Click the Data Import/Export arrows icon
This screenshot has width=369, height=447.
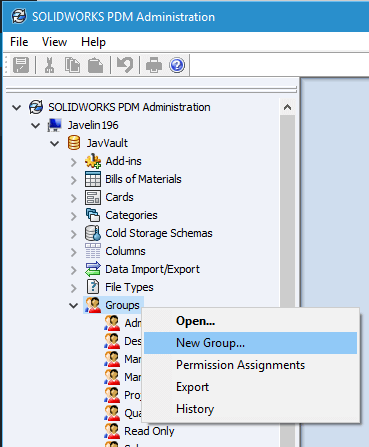(x=93, y=269)
